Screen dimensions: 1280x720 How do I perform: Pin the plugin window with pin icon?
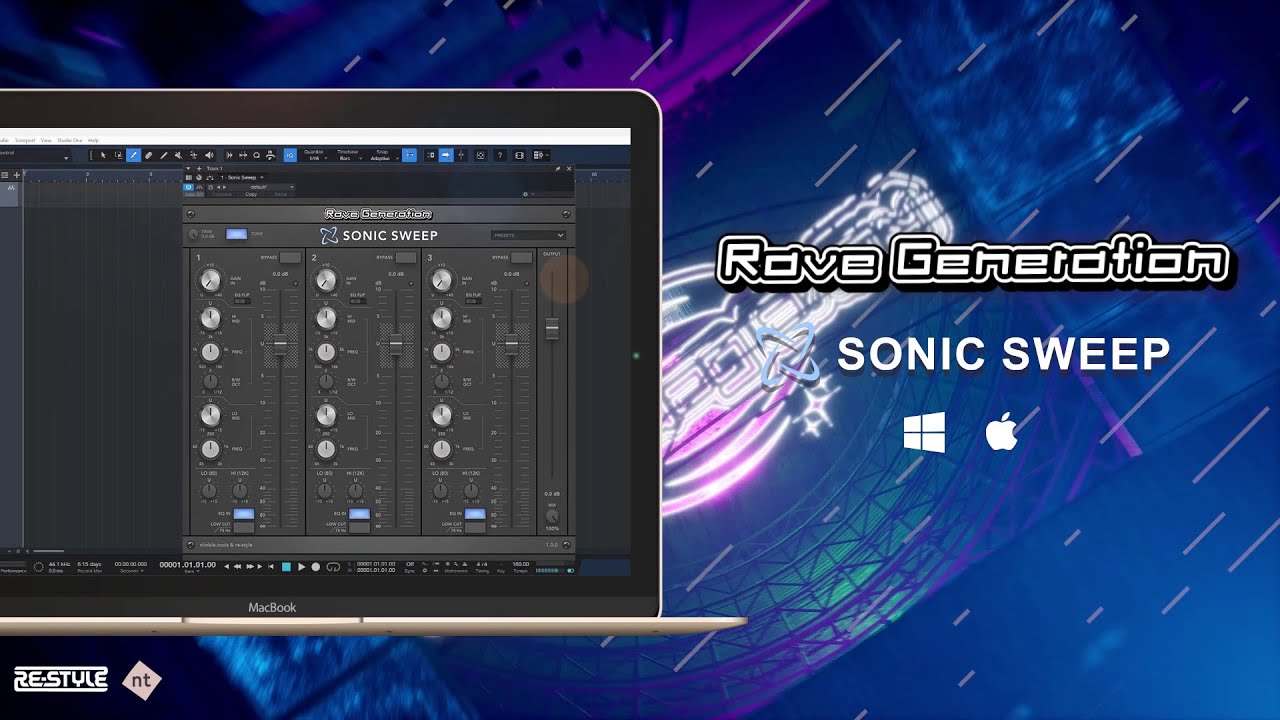558,168
